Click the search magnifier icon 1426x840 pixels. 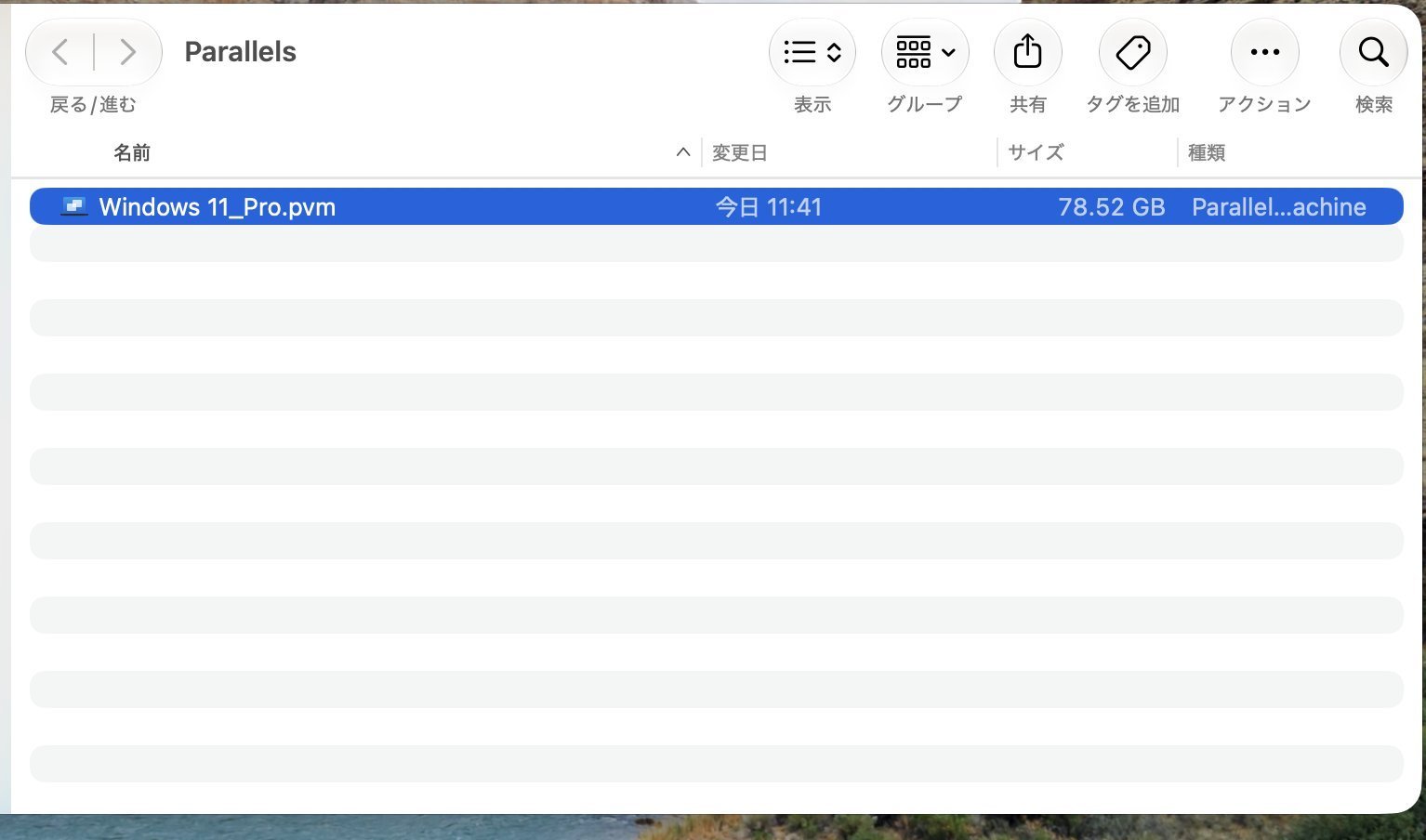(1373, 52)
